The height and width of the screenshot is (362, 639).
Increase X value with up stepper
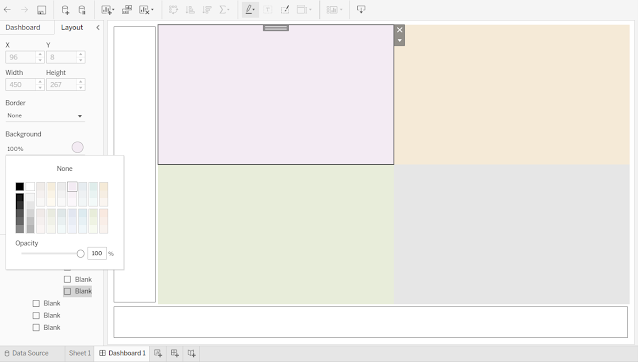point(40,54)
